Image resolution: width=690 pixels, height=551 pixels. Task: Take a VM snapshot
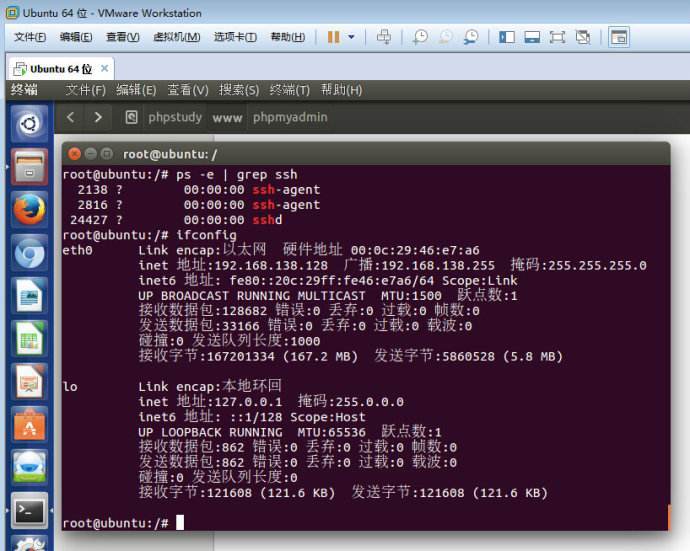(x=420, y=37)
